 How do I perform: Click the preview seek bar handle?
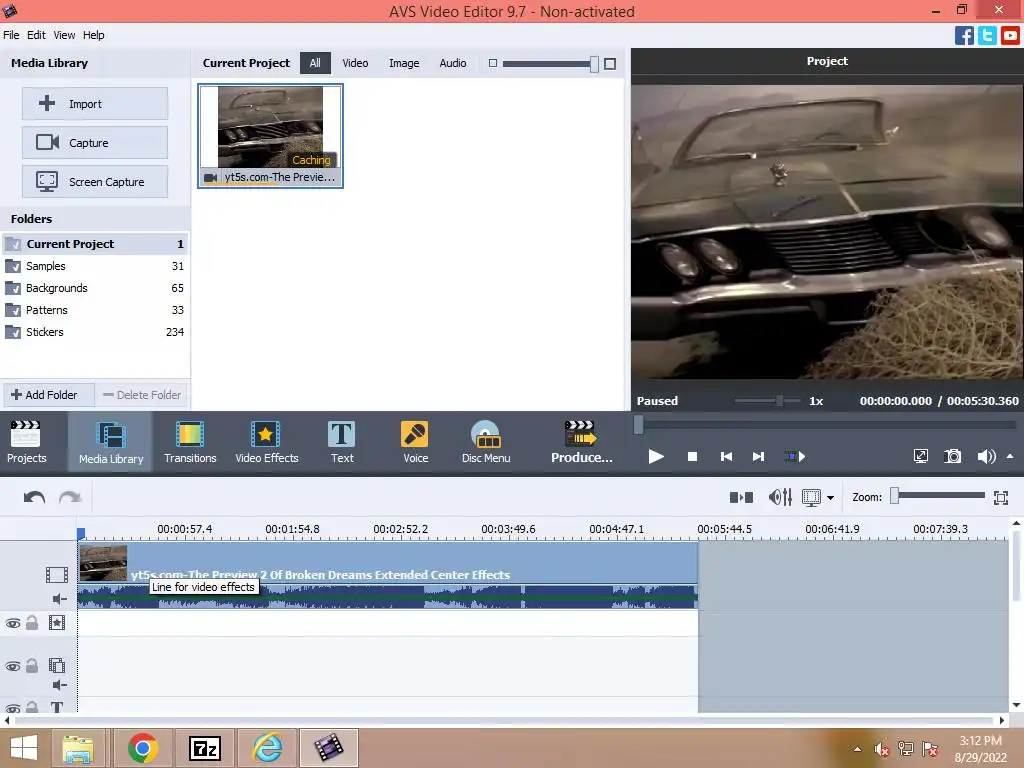639,425
